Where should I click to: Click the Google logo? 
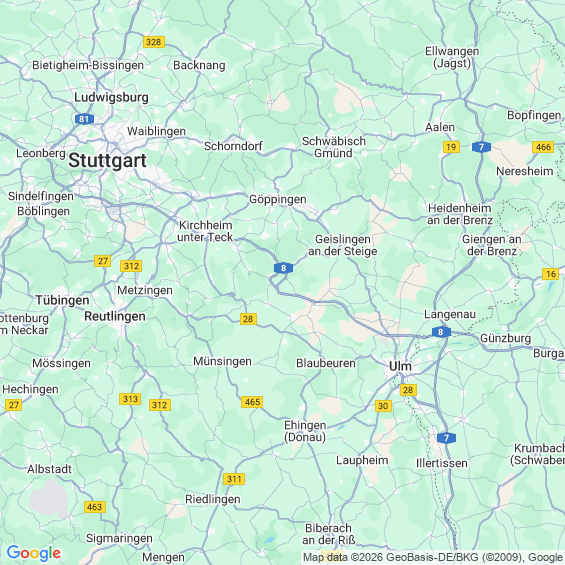34,553
